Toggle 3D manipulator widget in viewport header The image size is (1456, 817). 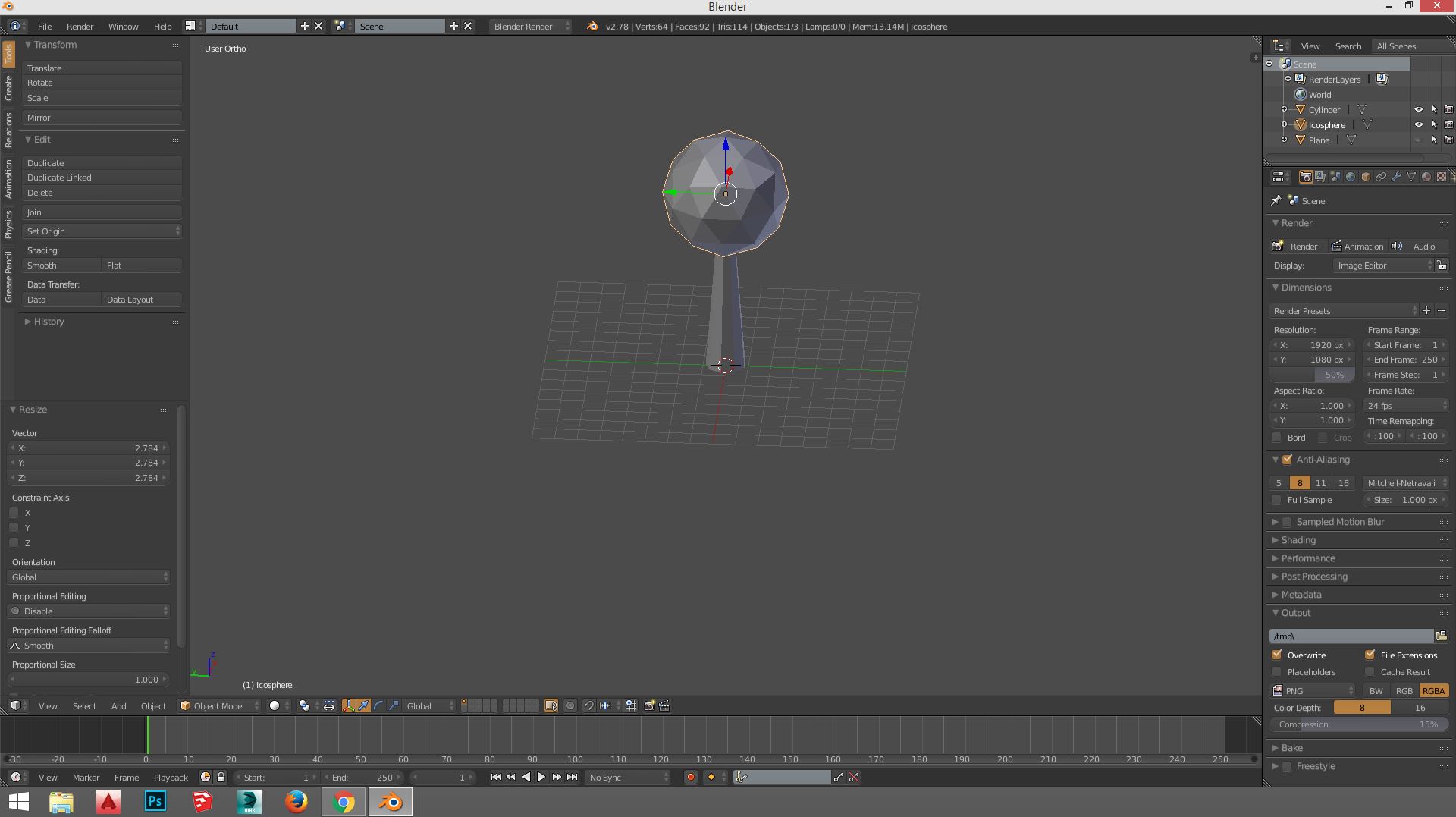pos(348,705)
